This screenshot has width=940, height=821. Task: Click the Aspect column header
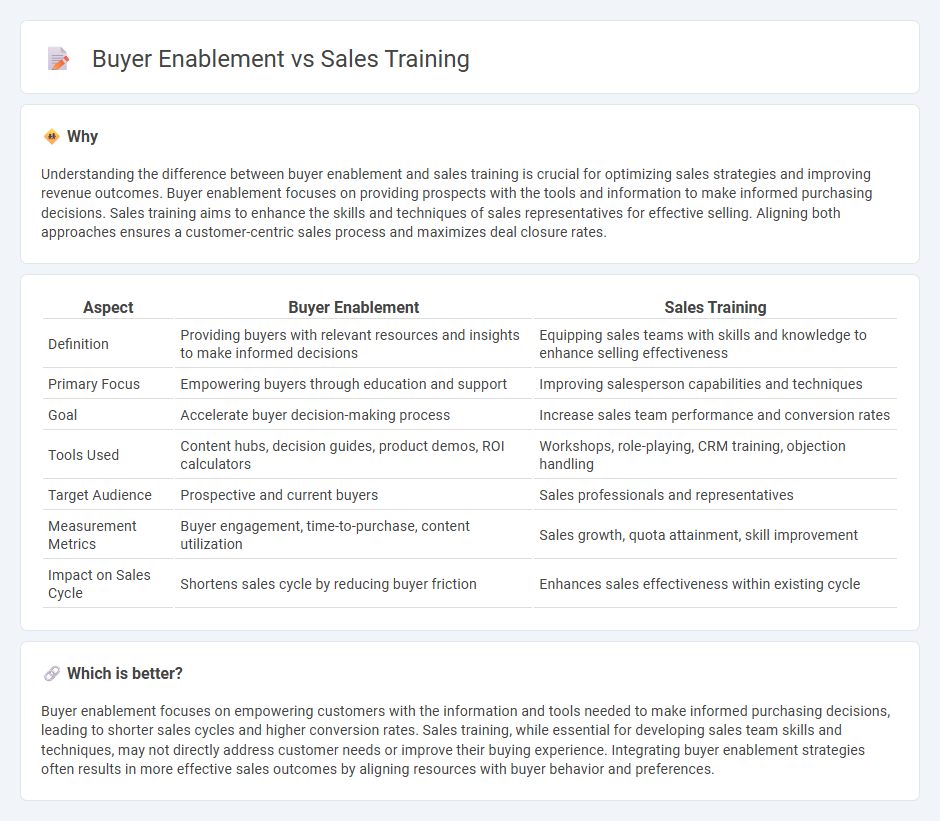(x=108, y=307)
